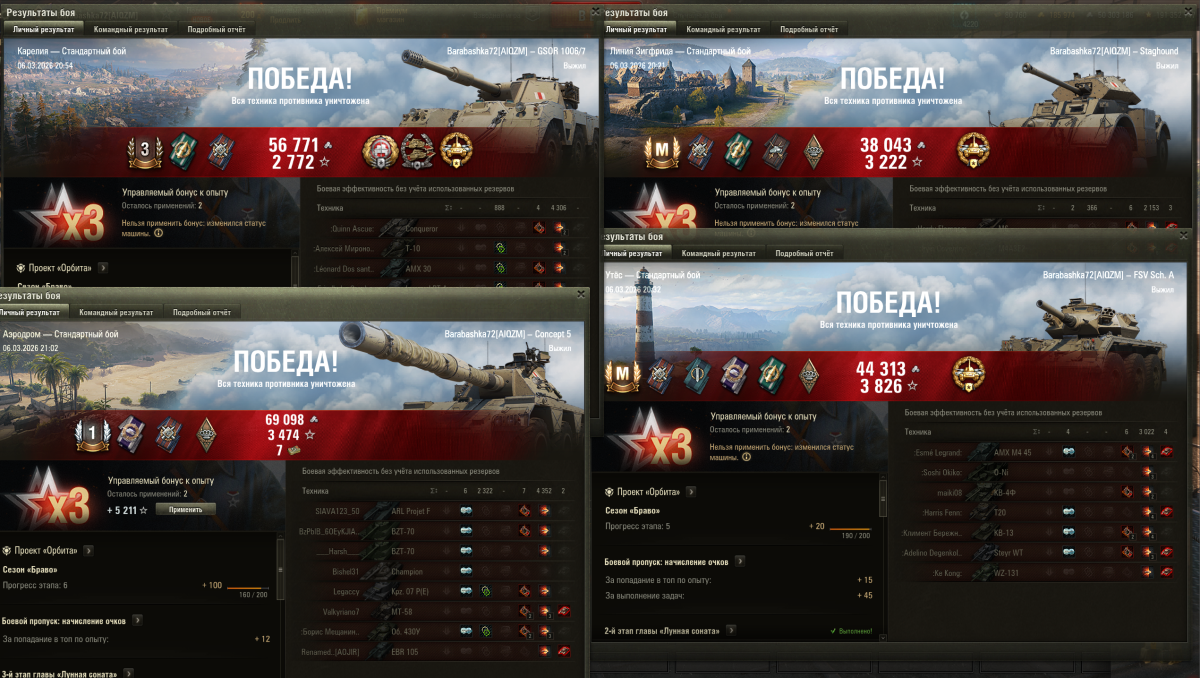
Task: Click the Техника column header in FSV Sch. A table
Action: 918,432
